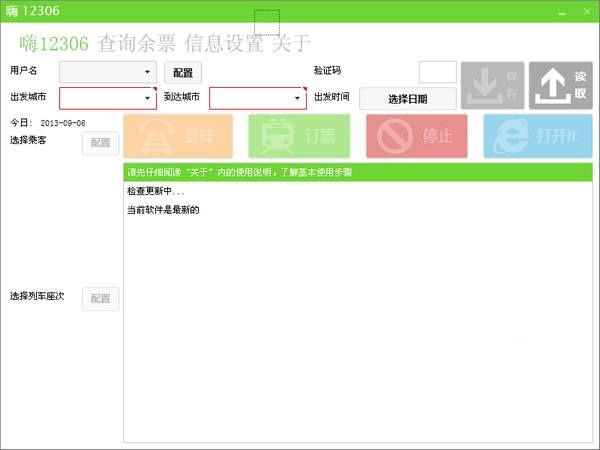Viewport: 600px width, 450px height.
Task: Click 配置 button beside 选择列车座次
Action: point(101,298)
